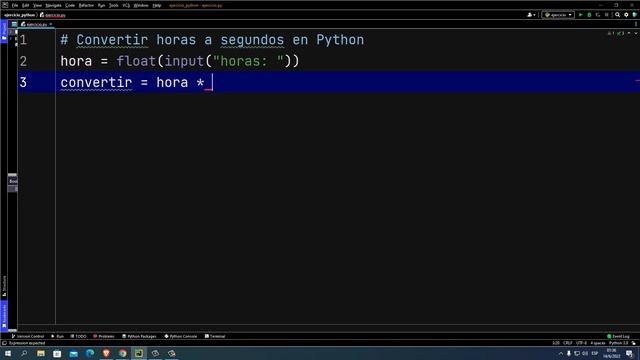The width and height of the screenshot is (640, 360).
Task: Run the program with green play icon
Action: pos(580,15)
